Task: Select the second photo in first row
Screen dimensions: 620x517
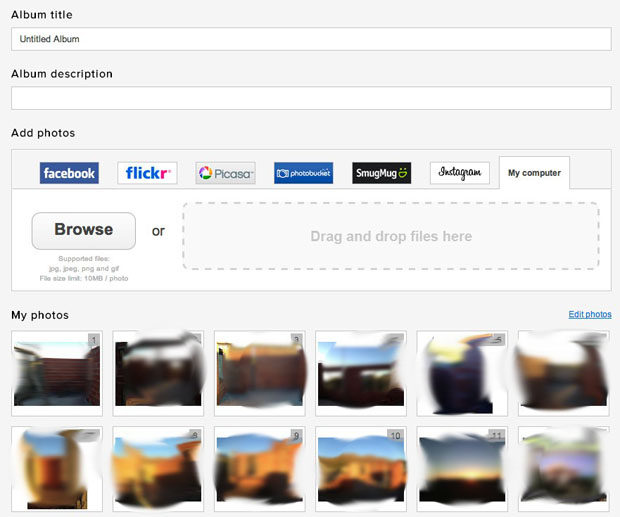Action: (x=158, y=373)
